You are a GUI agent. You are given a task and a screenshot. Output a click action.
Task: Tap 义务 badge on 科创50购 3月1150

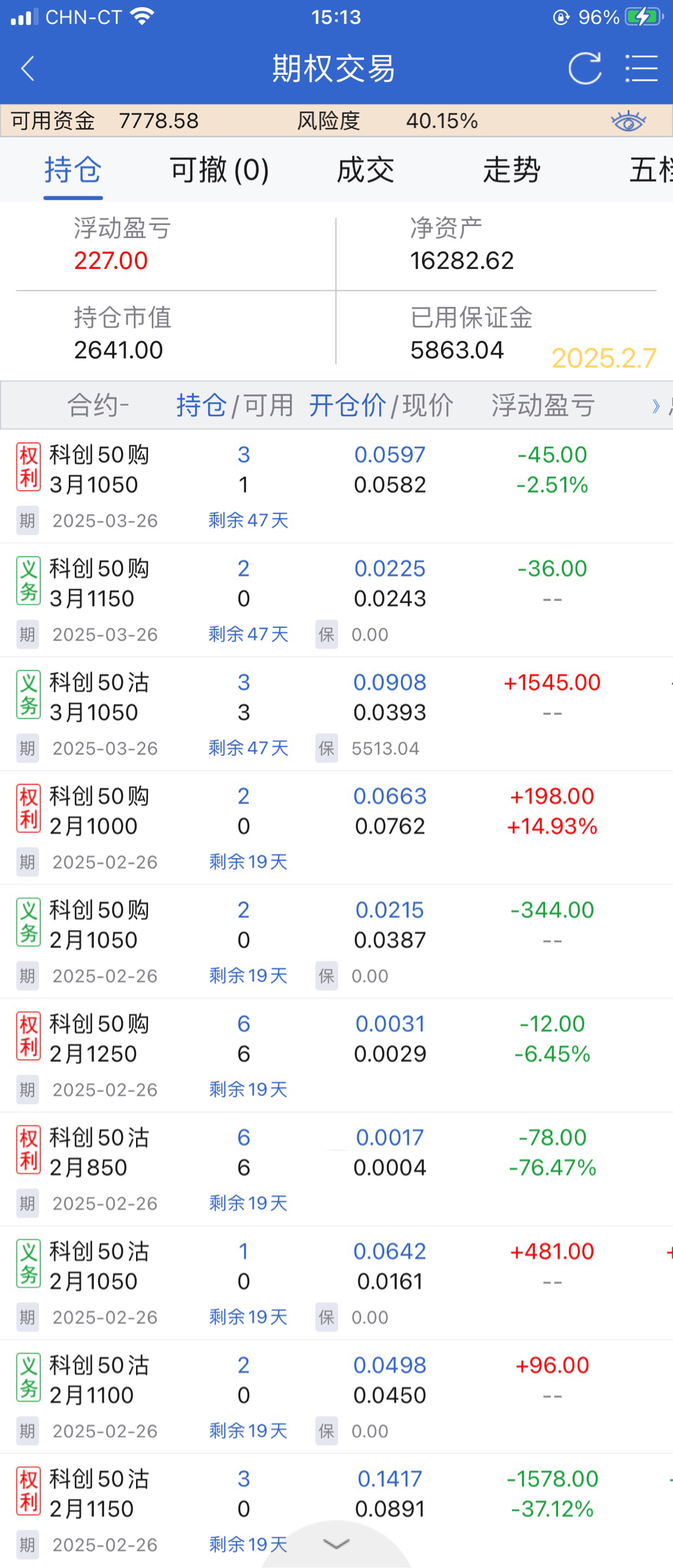pos(28,581)
